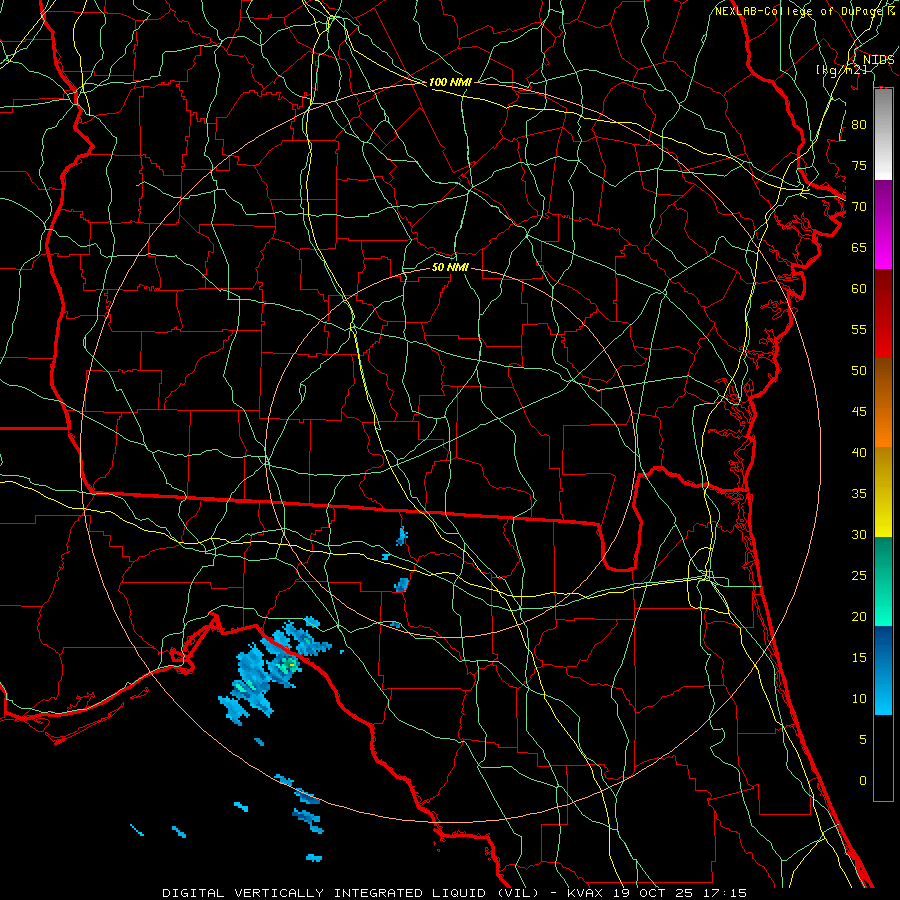Viewport: 900px width, 900px height.
Task: Select the magenta 65-70 band in legend
Action: coord(883,225)
